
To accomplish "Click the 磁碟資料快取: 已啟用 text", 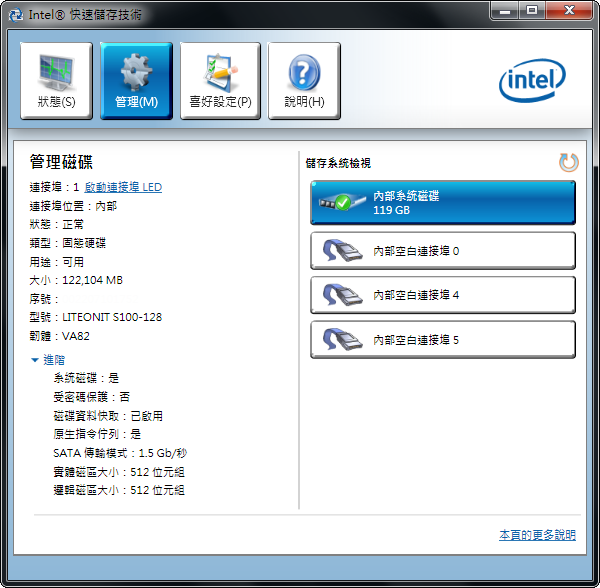I will tap(108, 416).
